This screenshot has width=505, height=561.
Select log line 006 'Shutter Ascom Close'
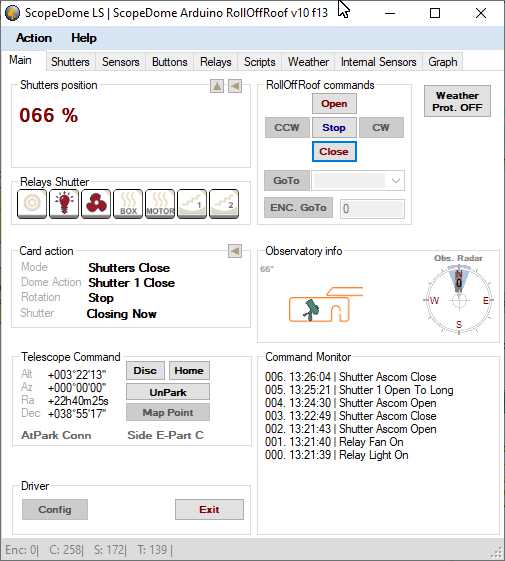(351, 377)
